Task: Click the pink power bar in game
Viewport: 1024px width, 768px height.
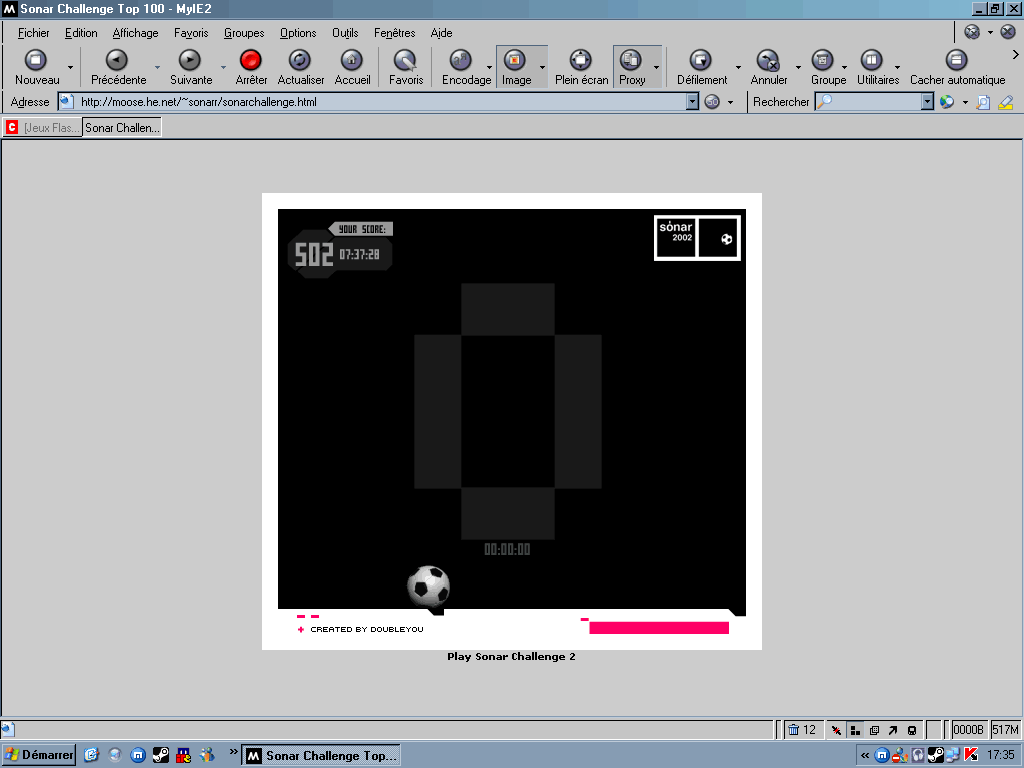Action: [658, 628]
